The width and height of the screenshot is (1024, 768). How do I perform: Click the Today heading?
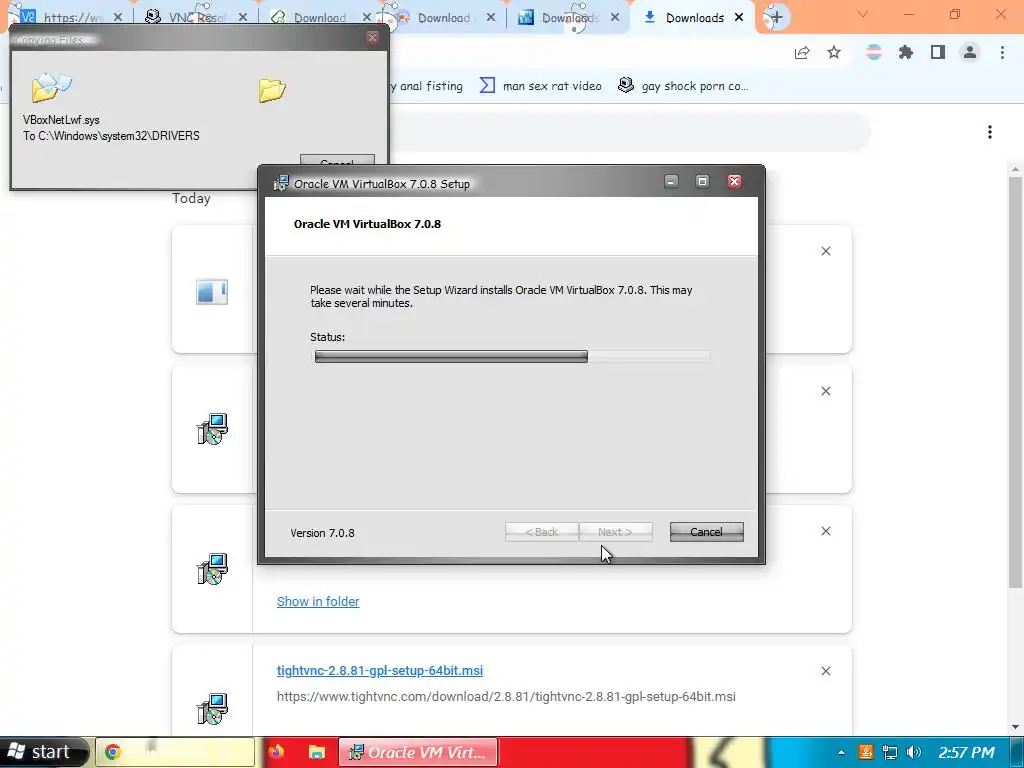click(x=191, y=199)
